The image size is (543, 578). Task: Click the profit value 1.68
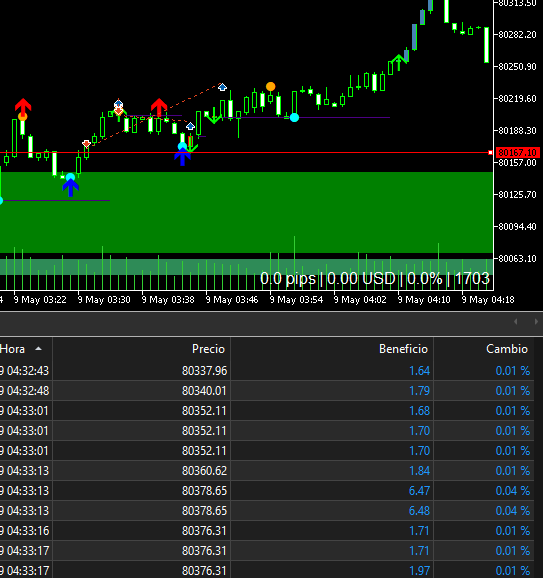[420, 411]
